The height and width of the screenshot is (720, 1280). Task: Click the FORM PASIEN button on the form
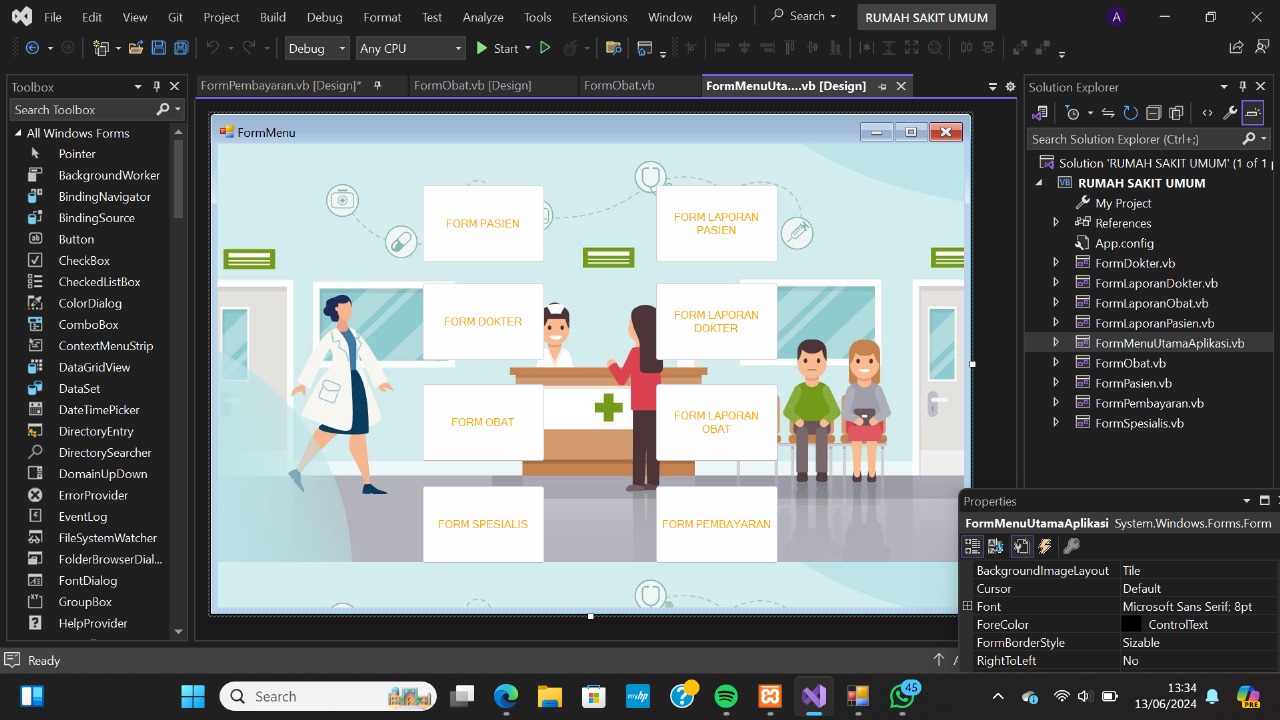(483, 223)
